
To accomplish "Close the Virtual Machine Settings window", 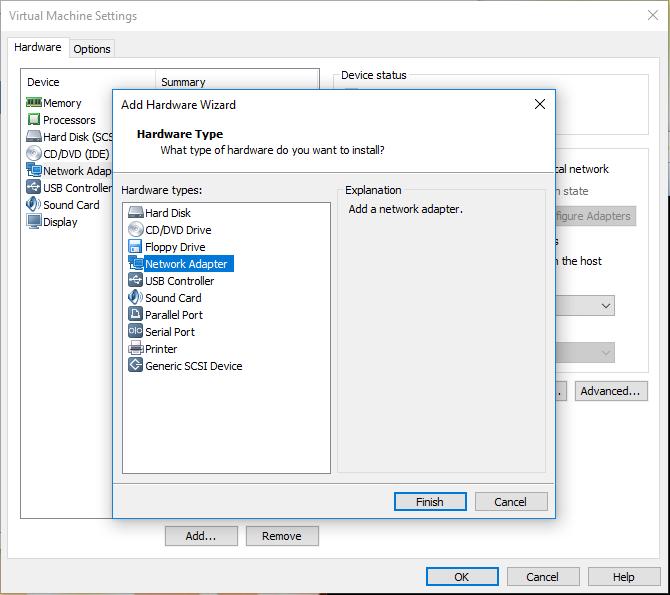I will coord(653,15).
